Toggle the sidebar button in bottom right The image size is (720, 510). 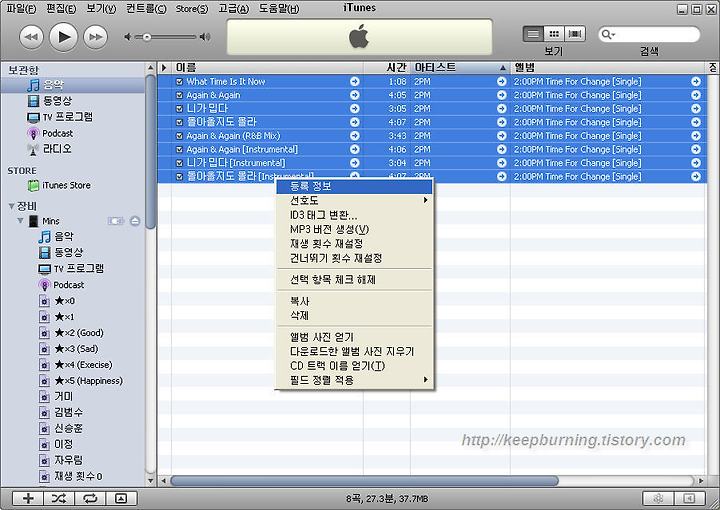(x=689, y=499)
